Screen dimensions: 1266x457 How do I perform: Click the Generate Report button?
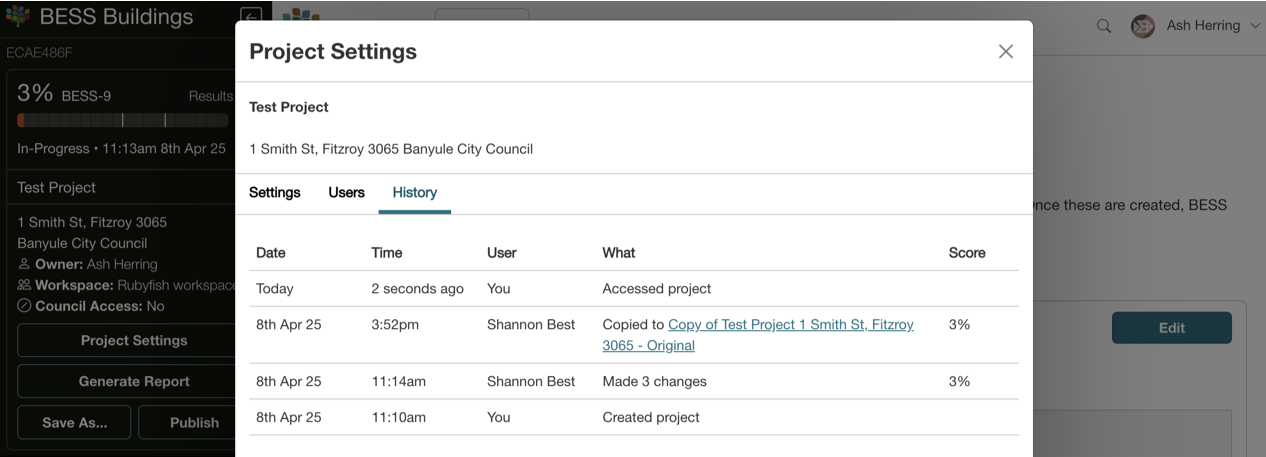(134, 381)
